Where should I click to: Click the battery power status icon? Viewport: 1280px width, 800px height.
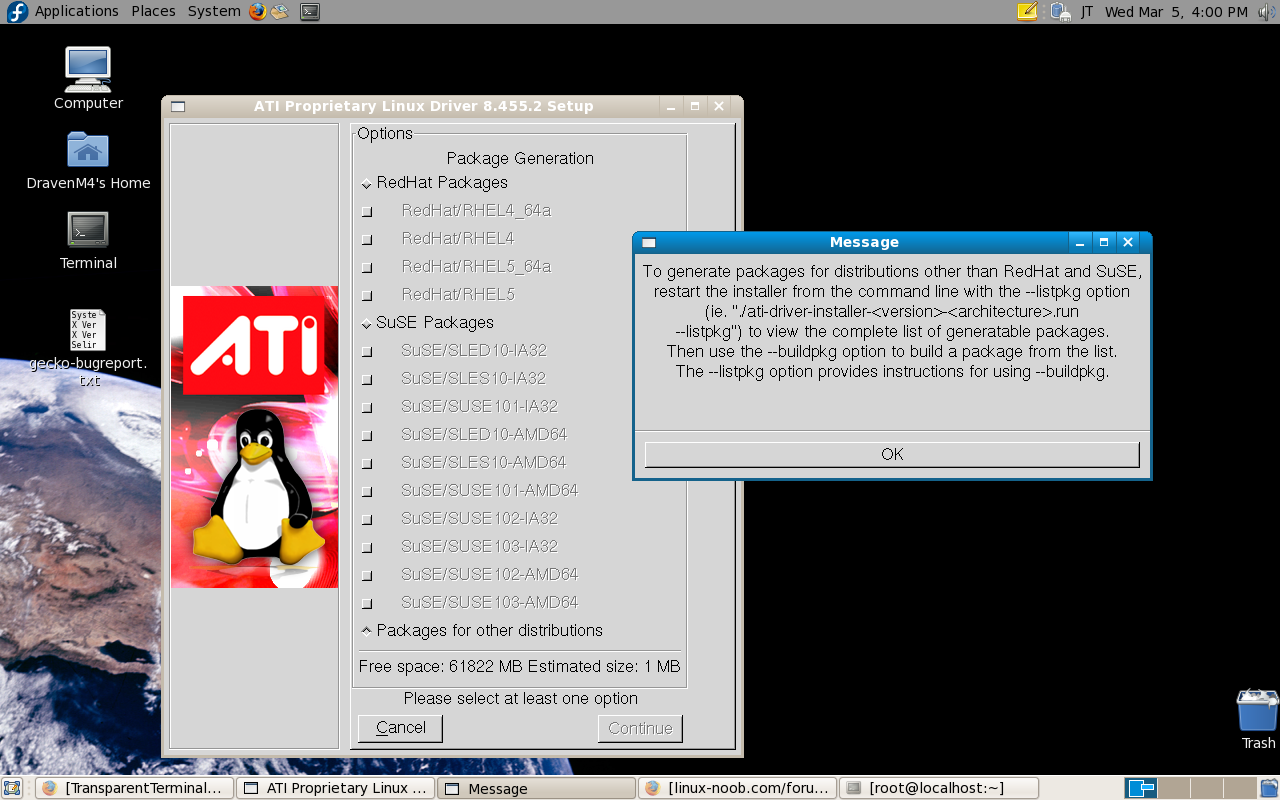1060,12
